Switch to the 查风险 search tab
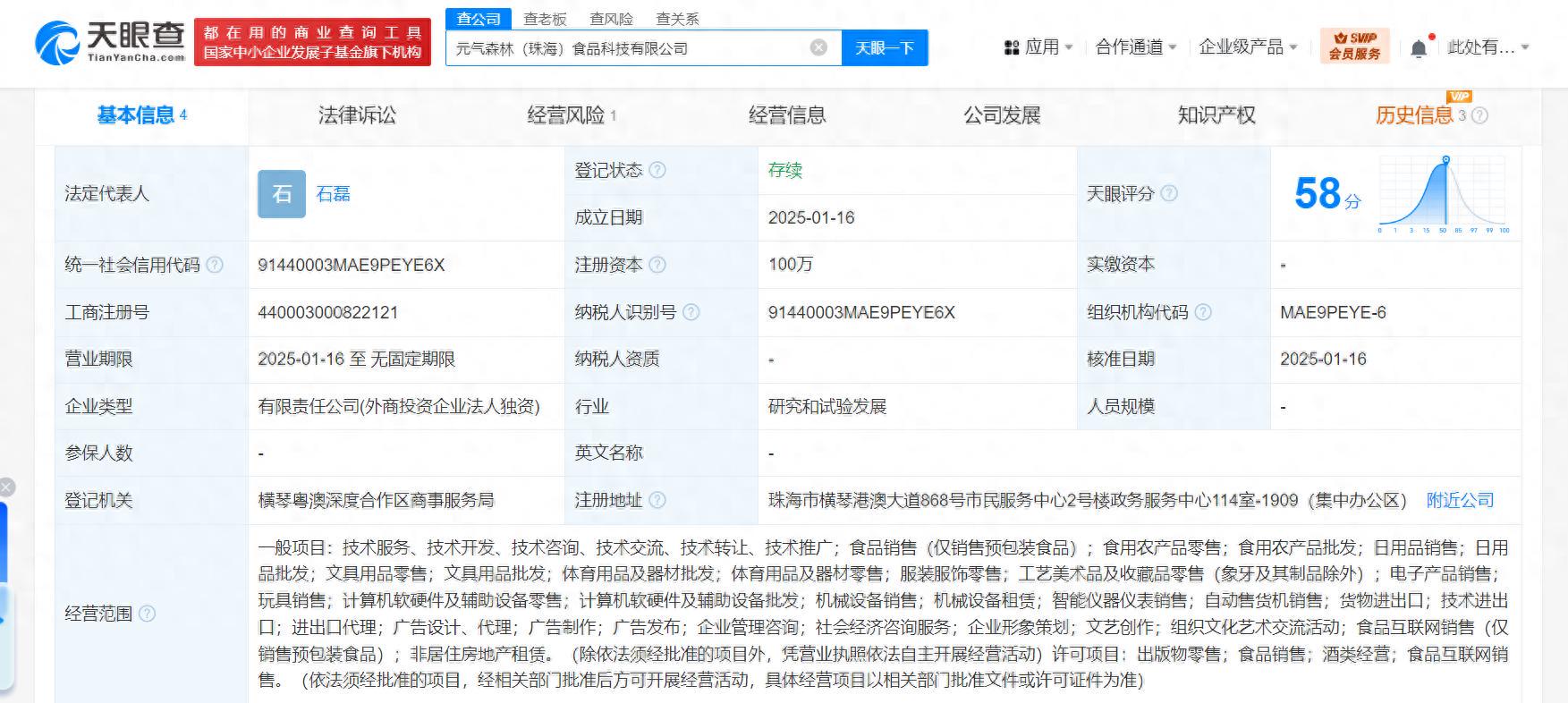Viewport: 1568px width, 703px height. pos(611,19)
